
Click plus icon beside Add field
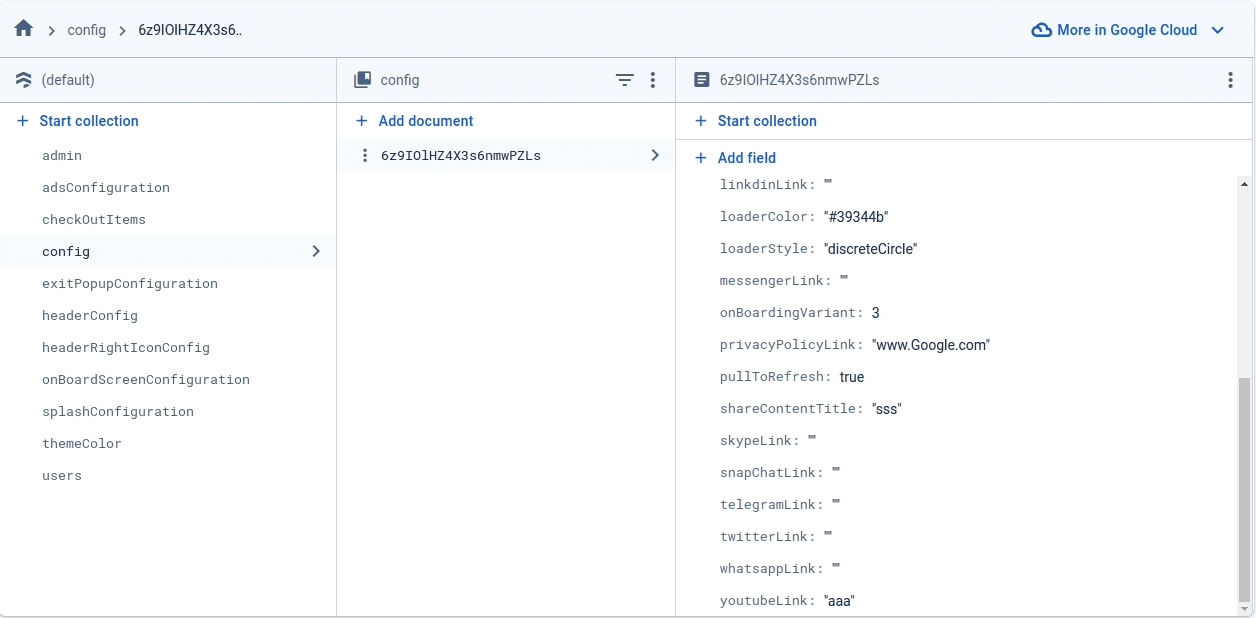tap(701, 158)
